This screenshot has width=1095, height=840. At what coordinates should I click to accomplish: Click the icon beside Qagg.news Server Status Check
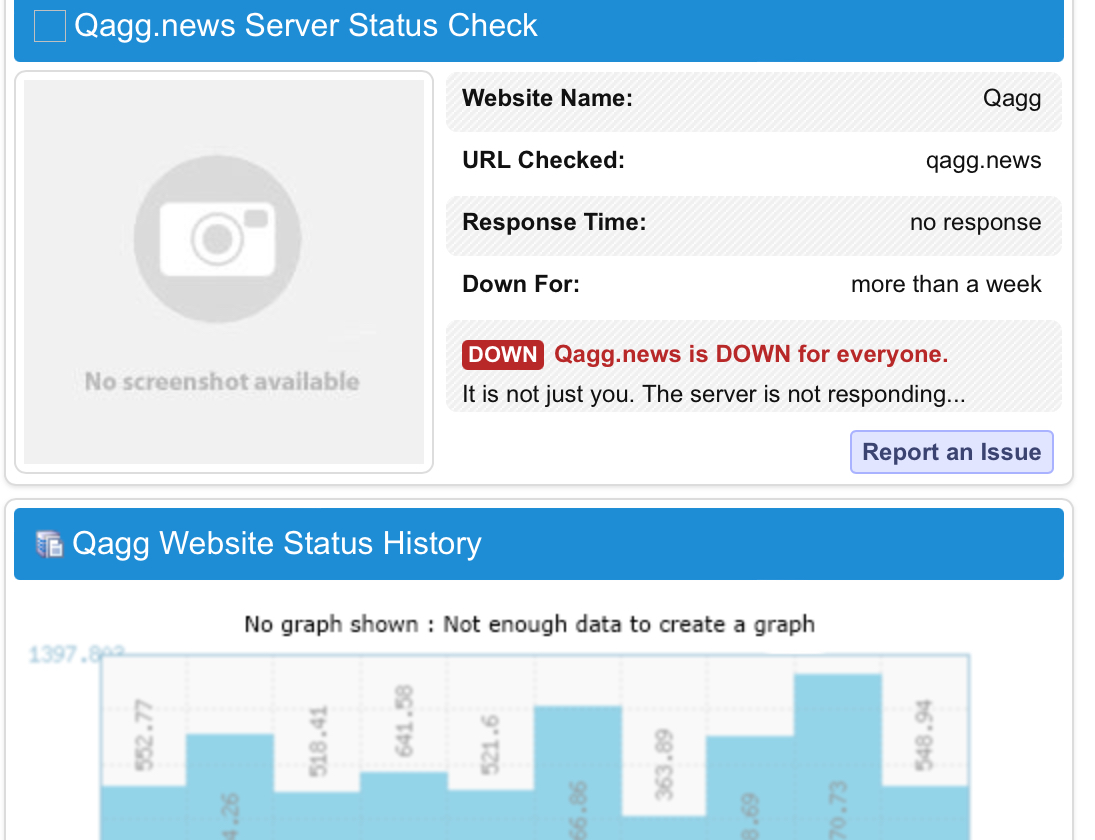click(x=50, y=26)
